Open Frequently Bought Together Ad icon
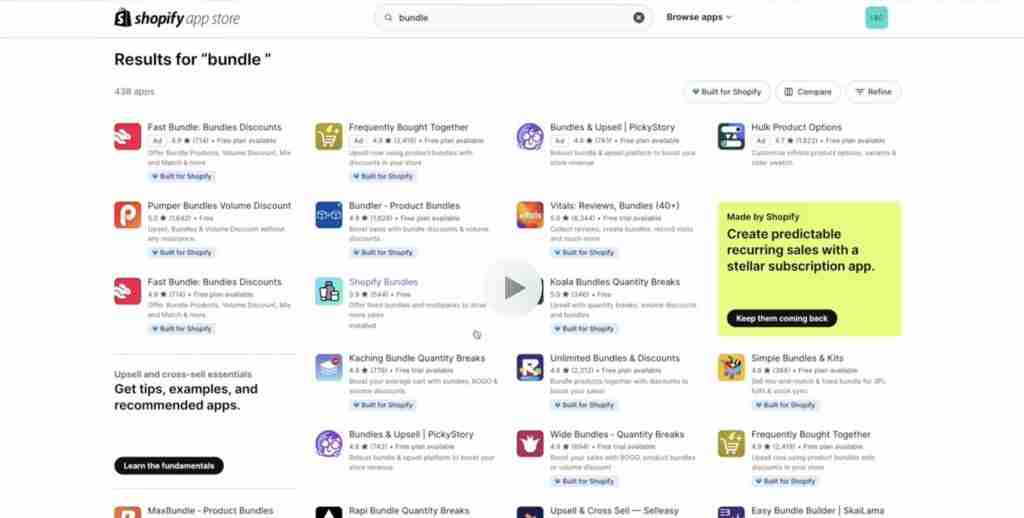 coord(328,137)
